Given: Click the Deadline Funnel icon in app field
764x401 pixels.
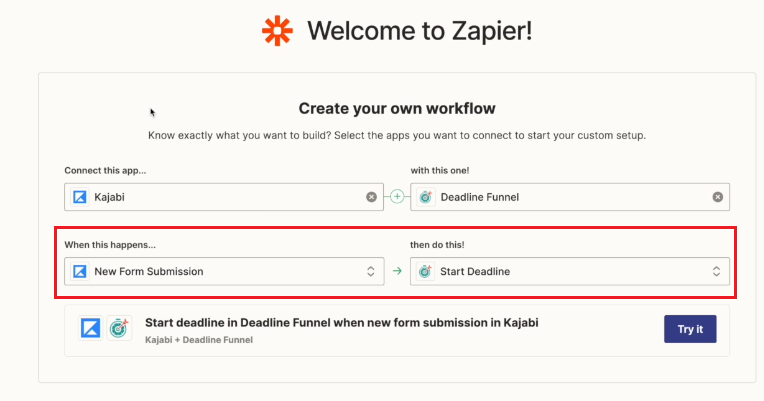Looking at the screenshot, I should coord(426,197).
